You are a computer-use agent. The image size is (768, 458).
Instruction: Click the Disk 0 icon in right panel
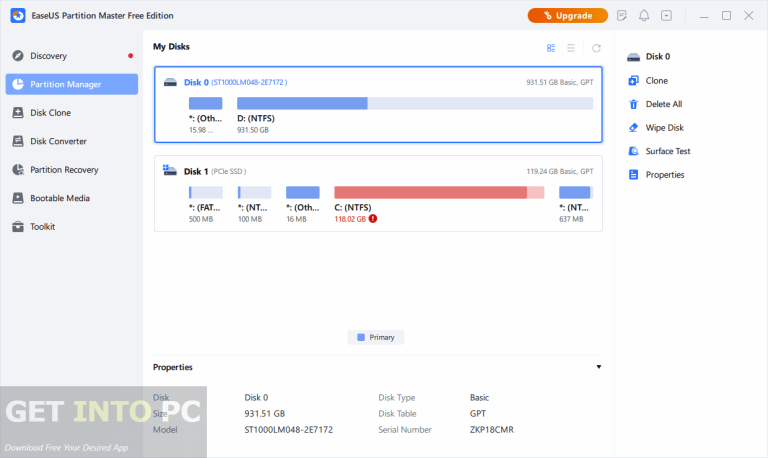click(633, 57)
